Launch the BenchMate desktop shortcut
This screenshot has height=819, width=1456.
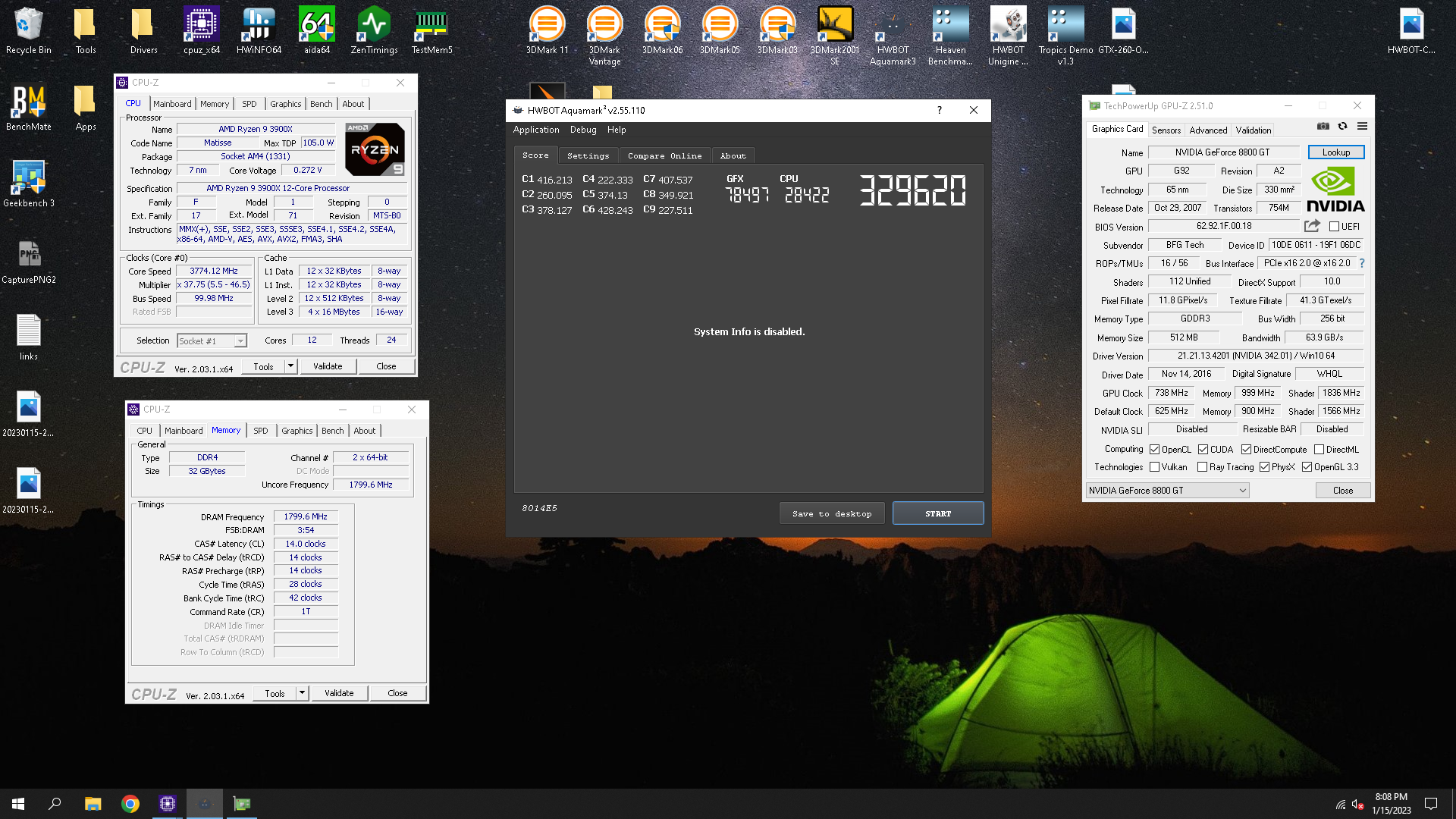(29, 108)
